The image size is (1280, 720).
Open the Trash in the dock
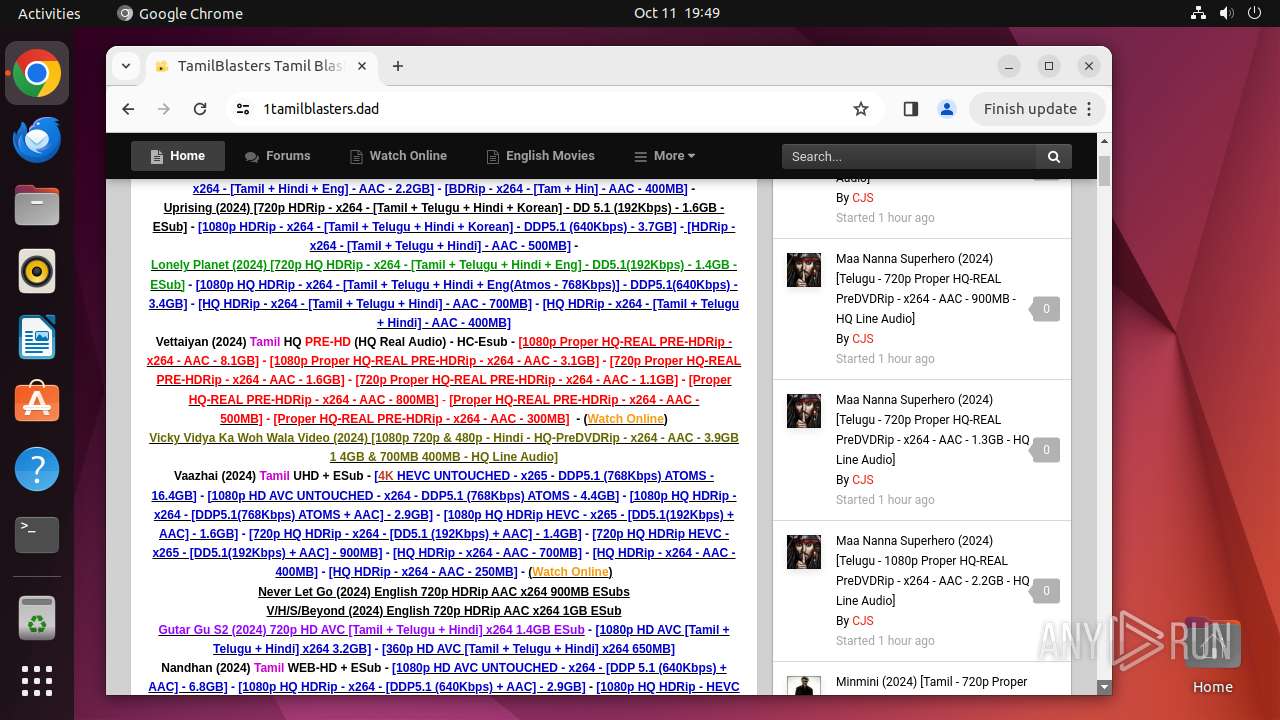click(x=37, y=617)
